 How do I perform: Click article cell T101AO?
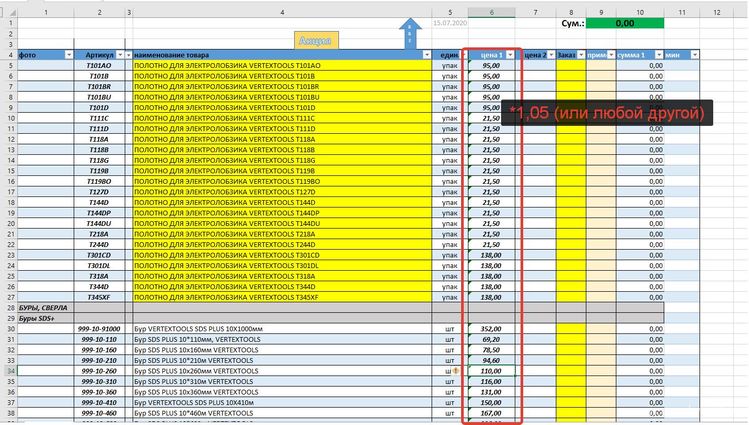point(99,65)
